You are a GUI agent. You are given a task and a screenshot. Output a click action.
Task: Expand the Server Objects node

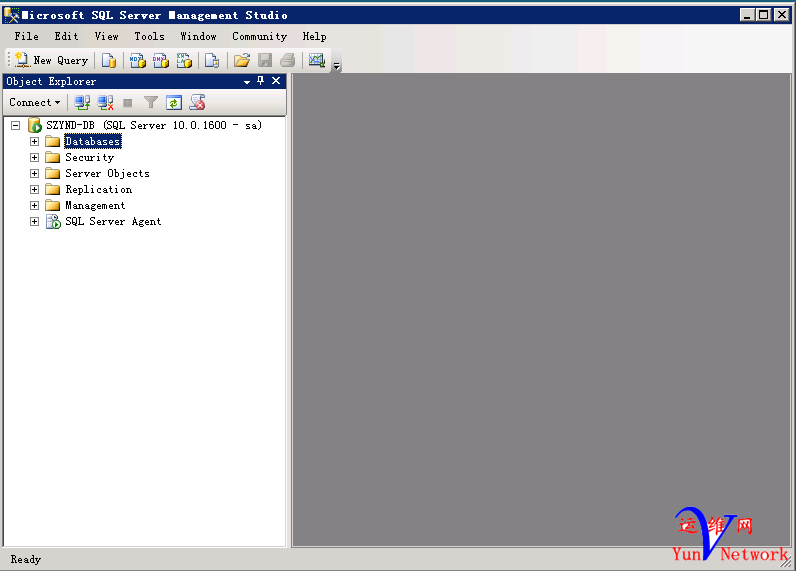point(34,174)
